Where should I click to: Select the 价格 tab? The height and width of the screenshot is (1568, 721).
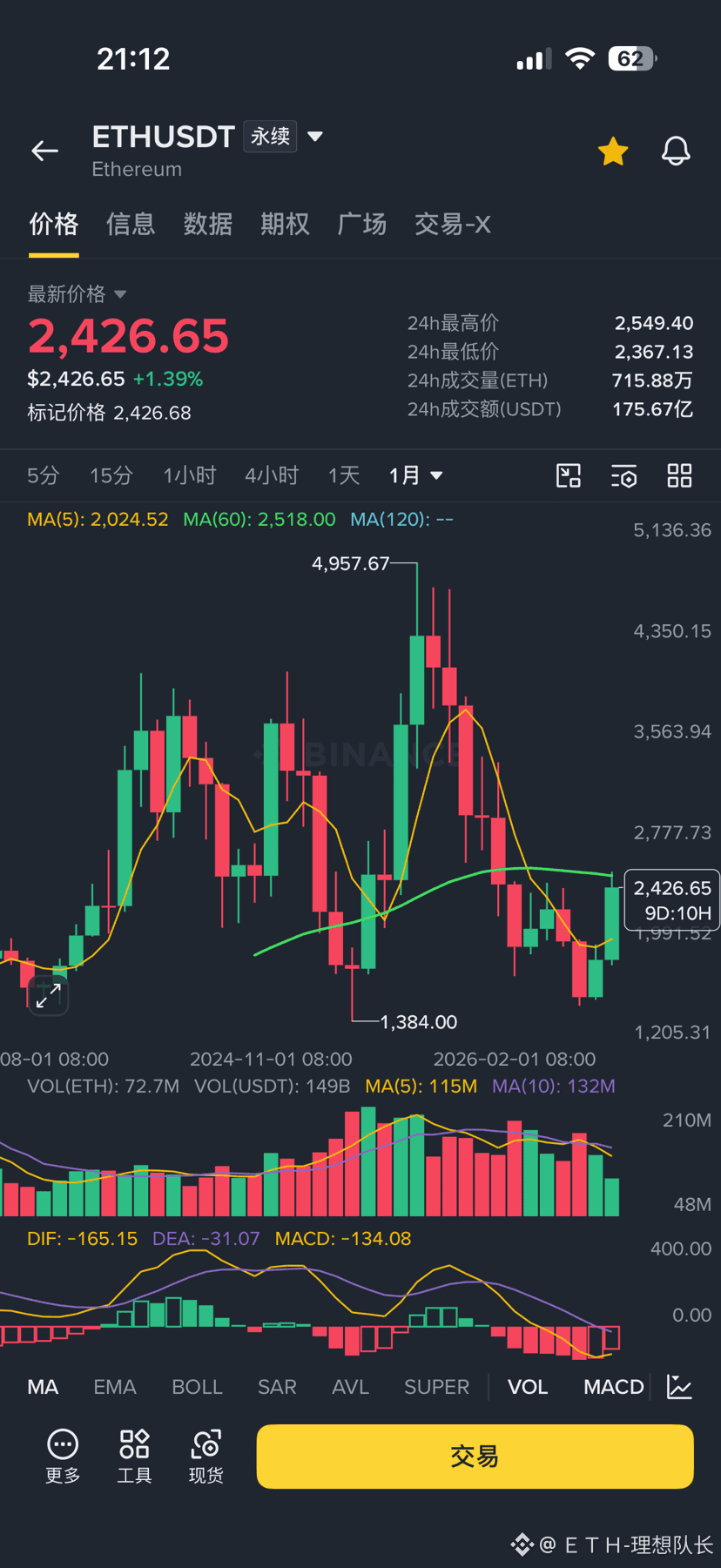tap(54, 224)
